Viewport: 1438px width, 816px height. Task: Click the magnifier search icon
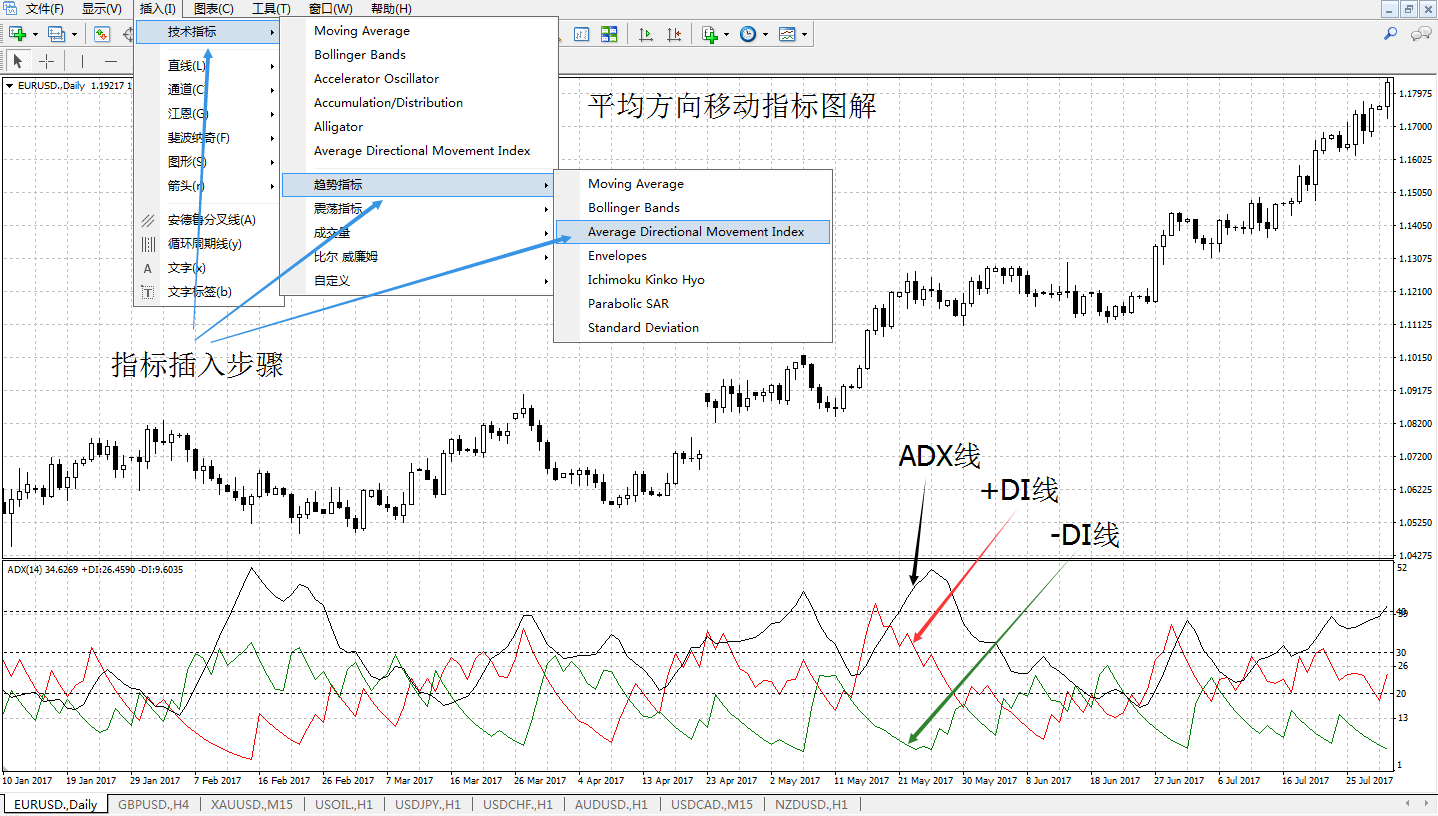point(1390,34)
